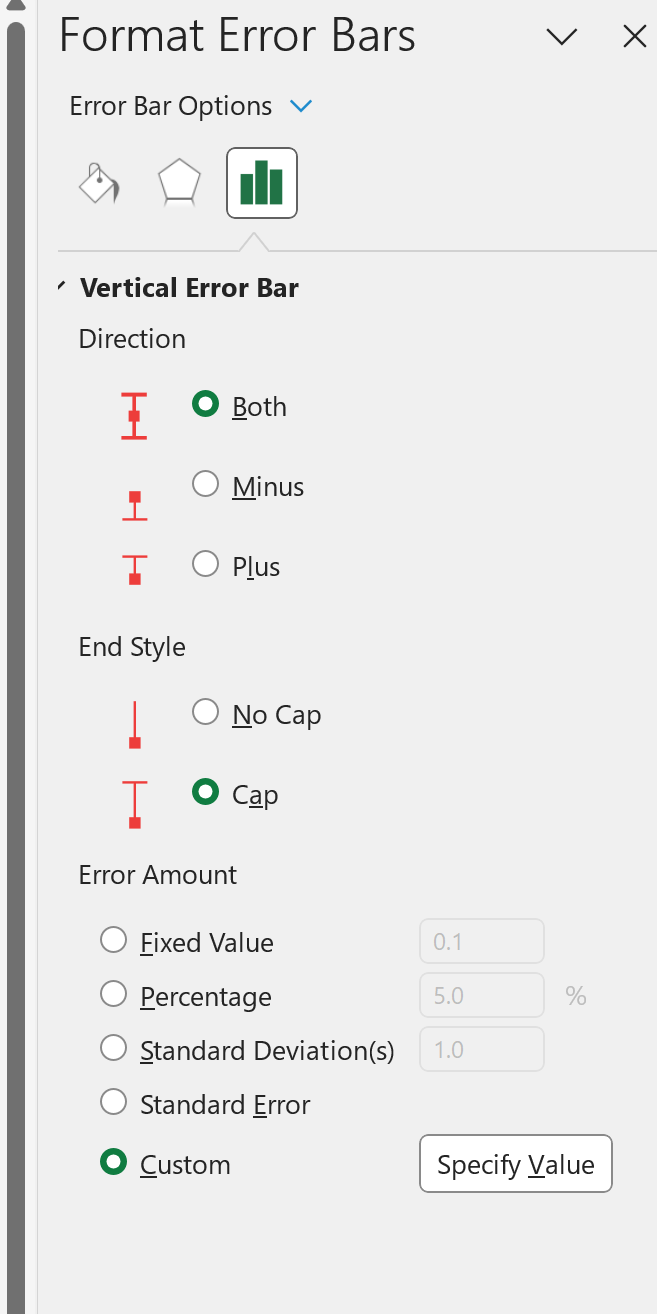Click the Minus direction error bar icon
Screen dimensions: 657x1314
click(134, 504)
